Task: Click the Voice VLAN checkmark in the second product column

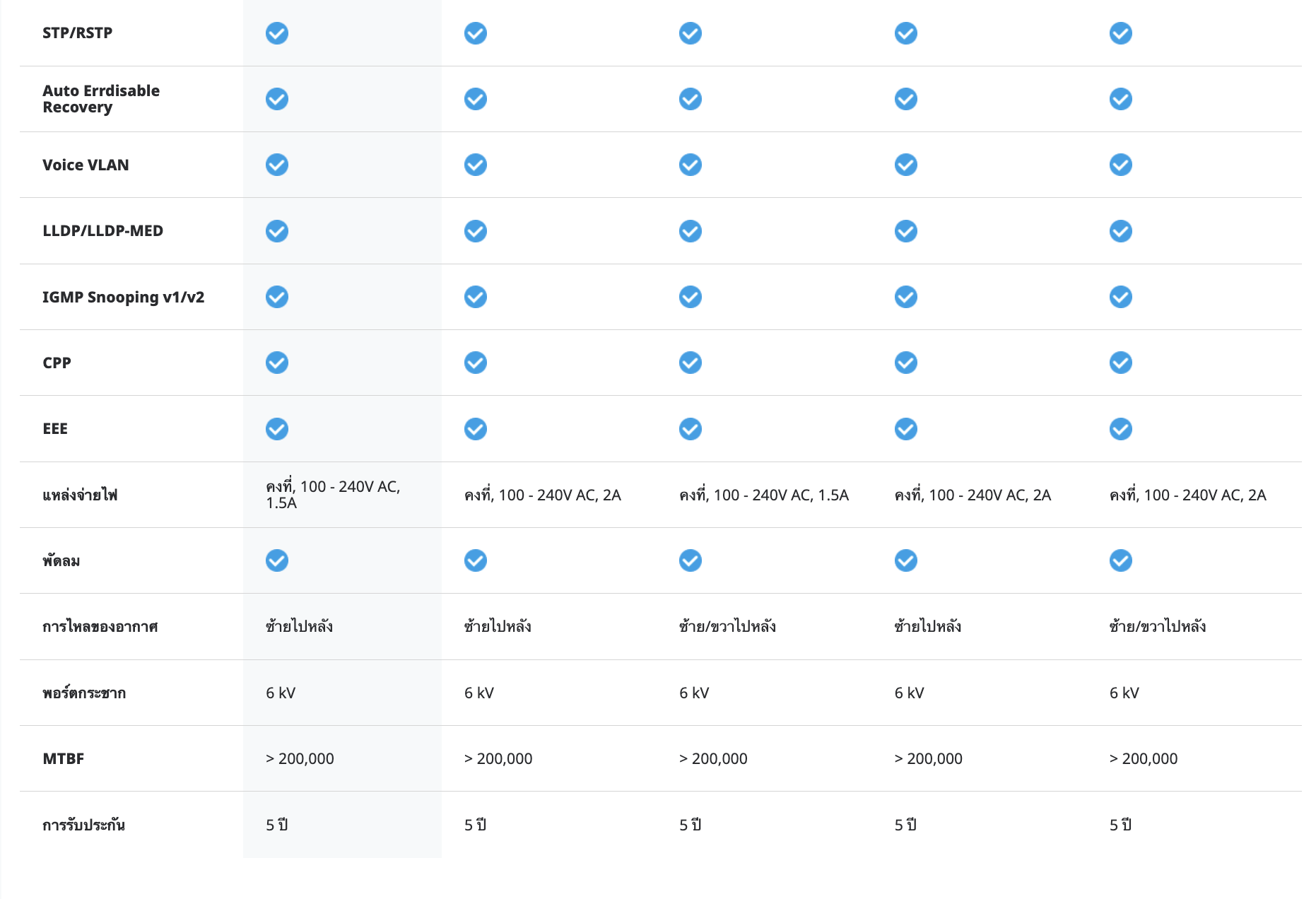Action: pyautogui.click(x=475, y=165)
